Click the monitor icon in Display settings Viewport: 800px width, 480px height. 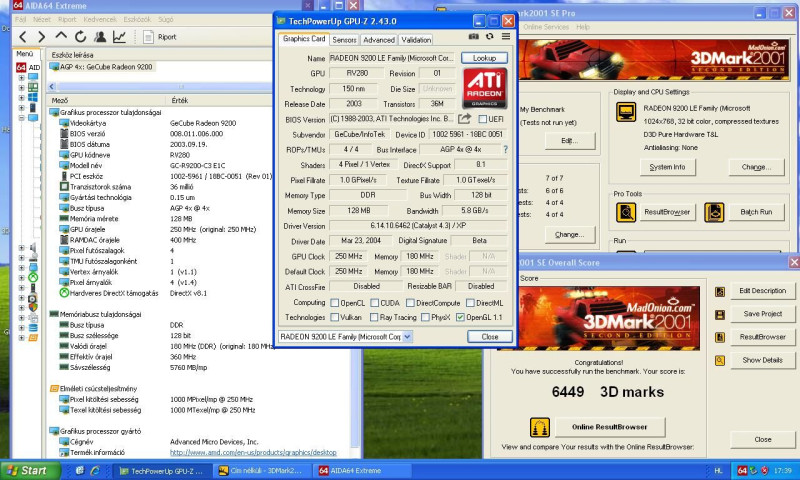(626, 111)
